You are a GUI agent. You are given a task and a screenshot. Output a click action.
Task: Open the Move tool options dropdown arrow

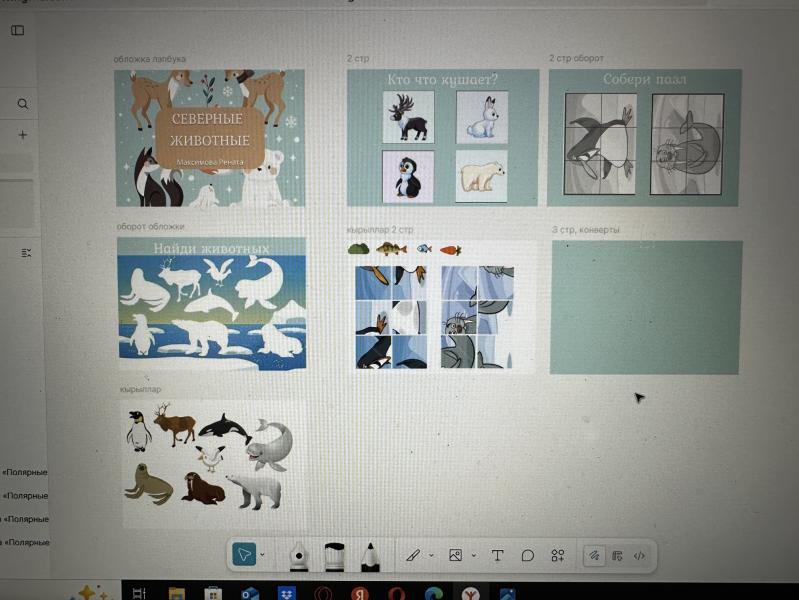pyautogui.click(x=262, y=555)
